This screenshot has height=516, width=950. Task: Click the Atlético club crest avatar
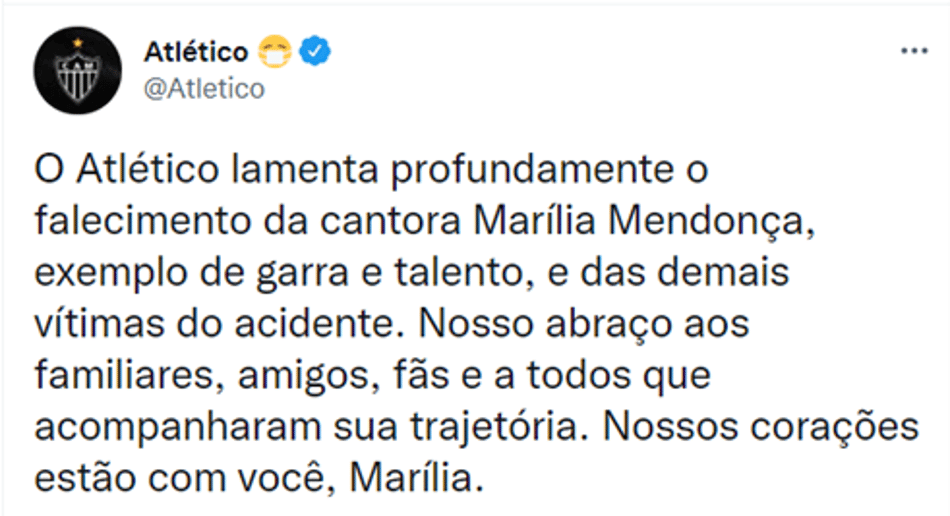click(78, 70)
